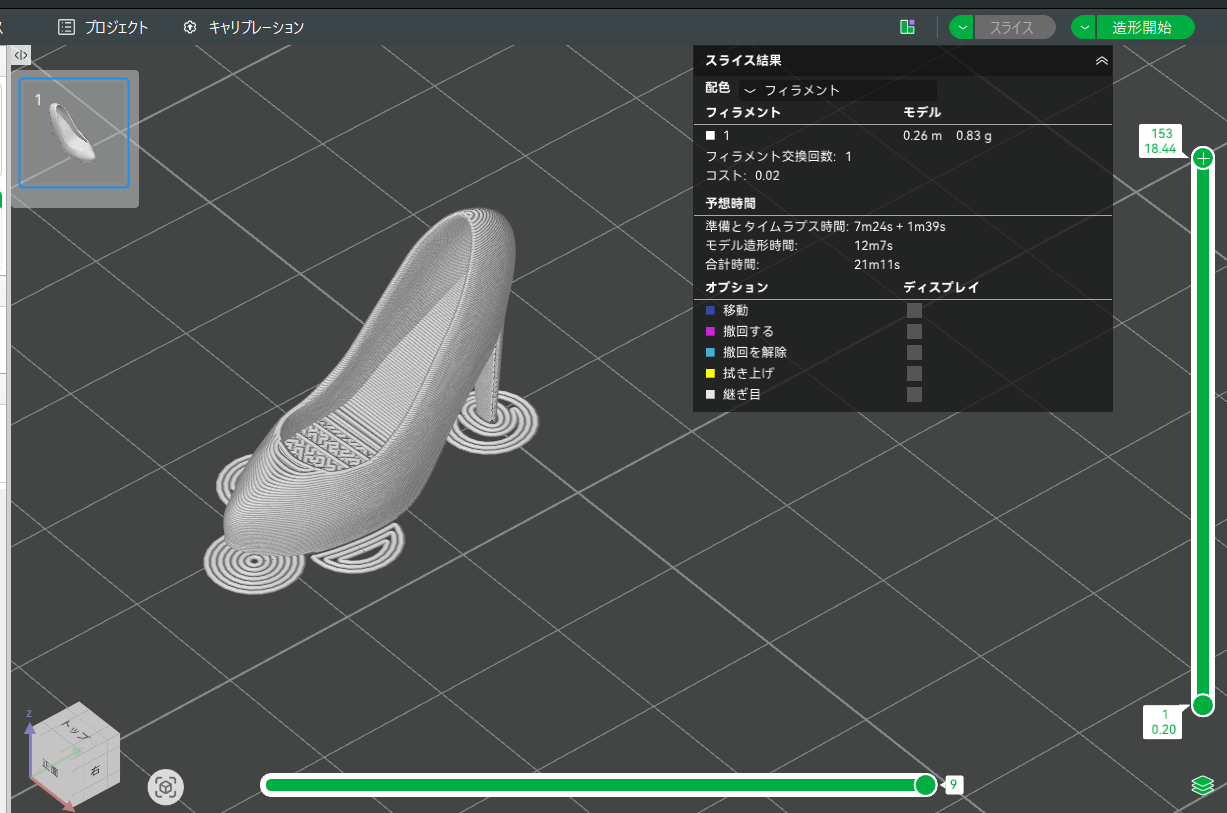Click the camera view reset icon
Screen dimensions: 1227x813
point(166,787)
